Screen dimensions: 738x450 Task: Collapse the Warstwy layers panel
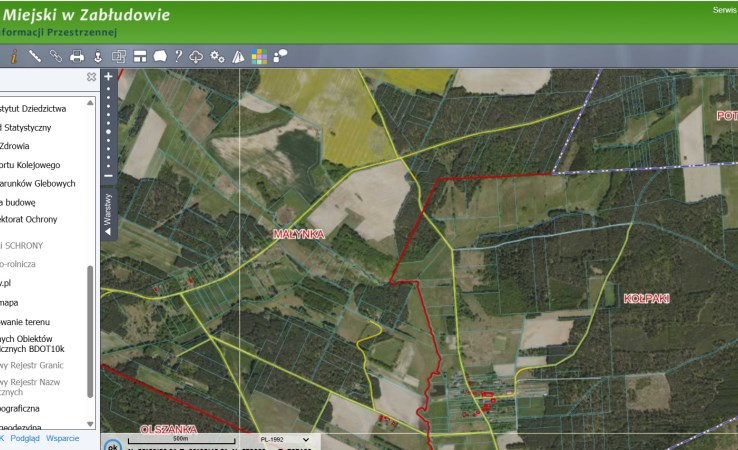[108, 216]
